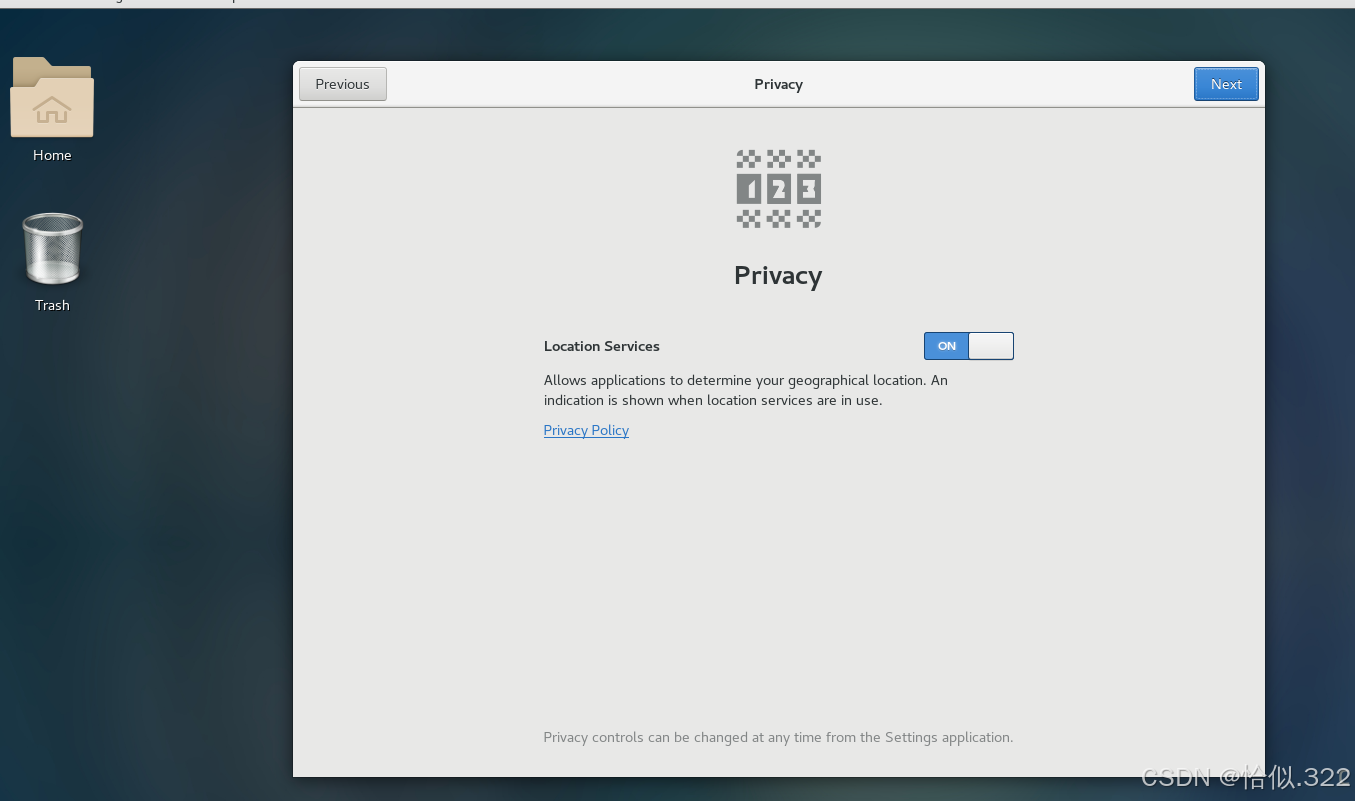Open the Privacy Policy link
The width and height of the screenshot is (1355, 801).
point(586,430)
